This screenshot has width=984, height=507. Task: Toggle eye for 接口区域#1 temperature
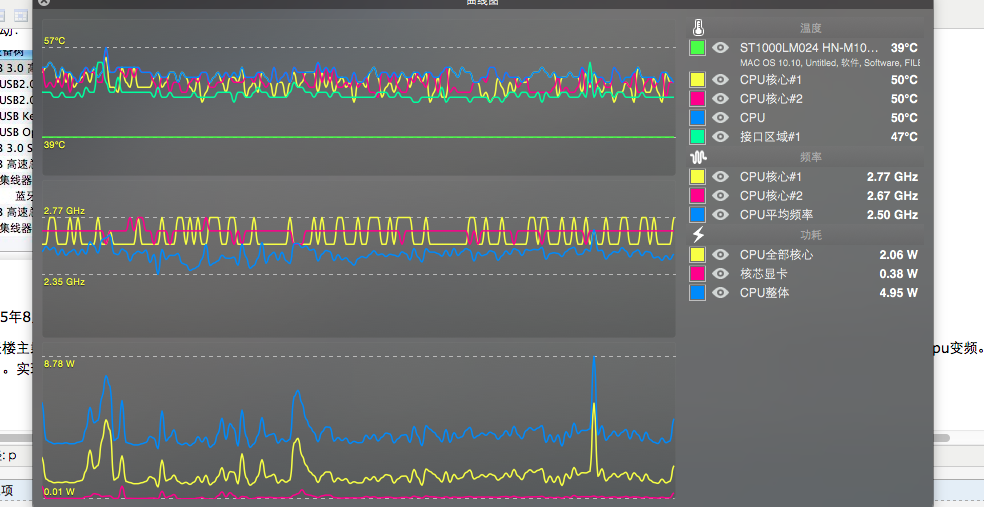pyautogui.click(x=720, y=136)
